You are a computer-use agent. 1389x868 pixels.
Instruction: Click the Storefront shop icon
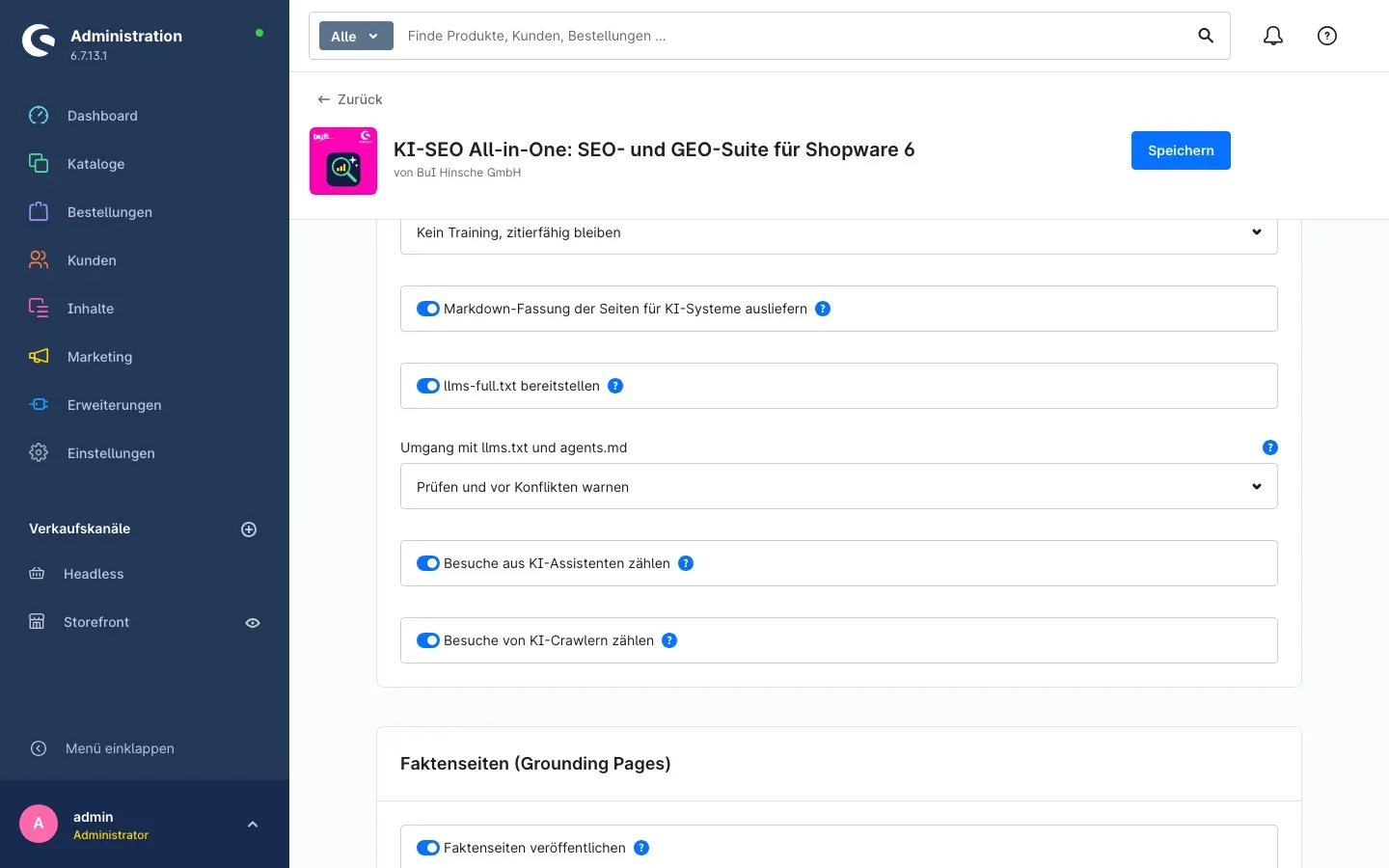pos(37,622)
